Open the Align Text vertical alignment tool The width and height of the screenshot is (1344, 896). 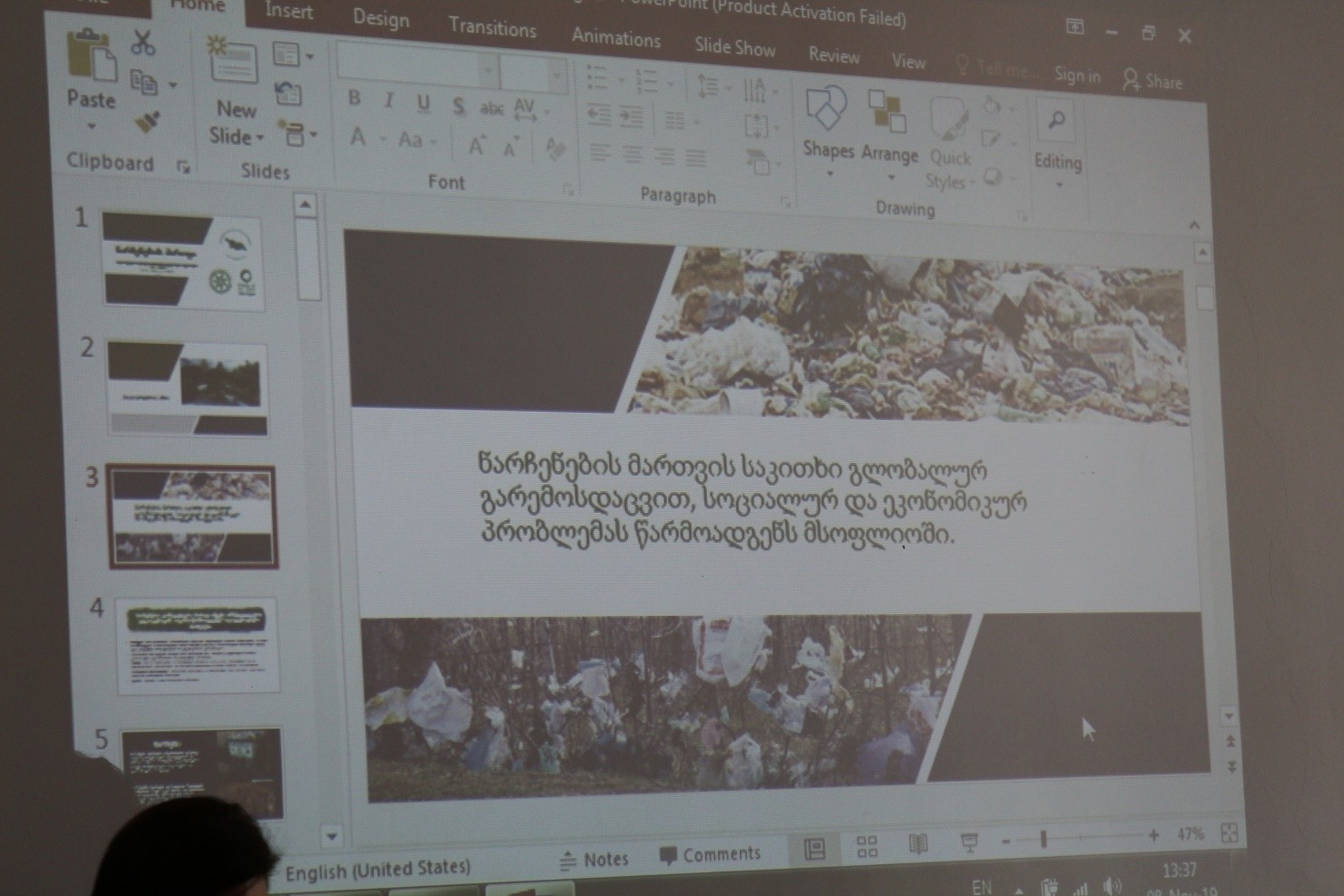(756, 126)
